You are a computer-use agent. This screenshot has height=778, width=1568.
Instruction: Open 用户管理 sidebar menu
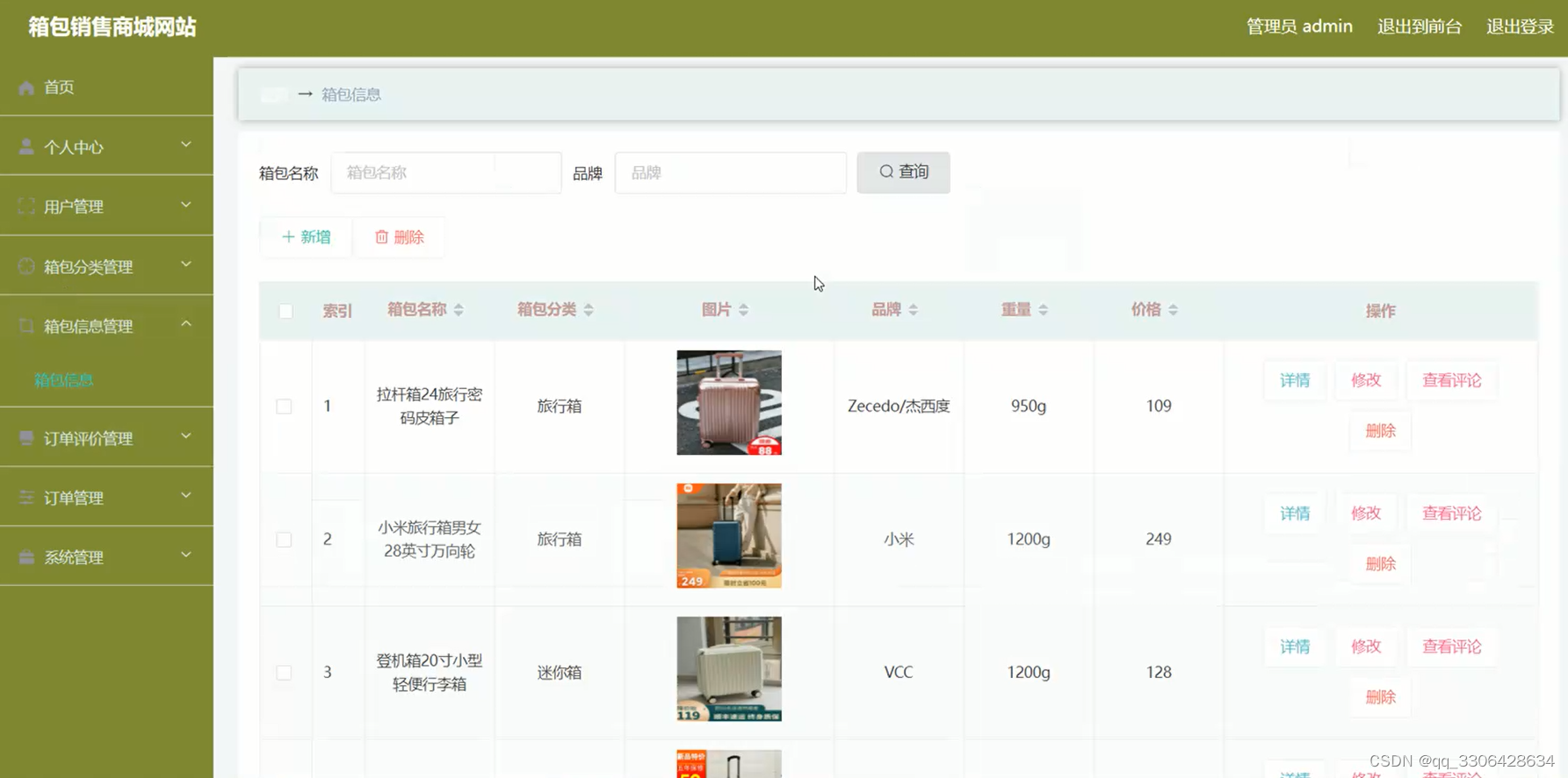[106, 206]
